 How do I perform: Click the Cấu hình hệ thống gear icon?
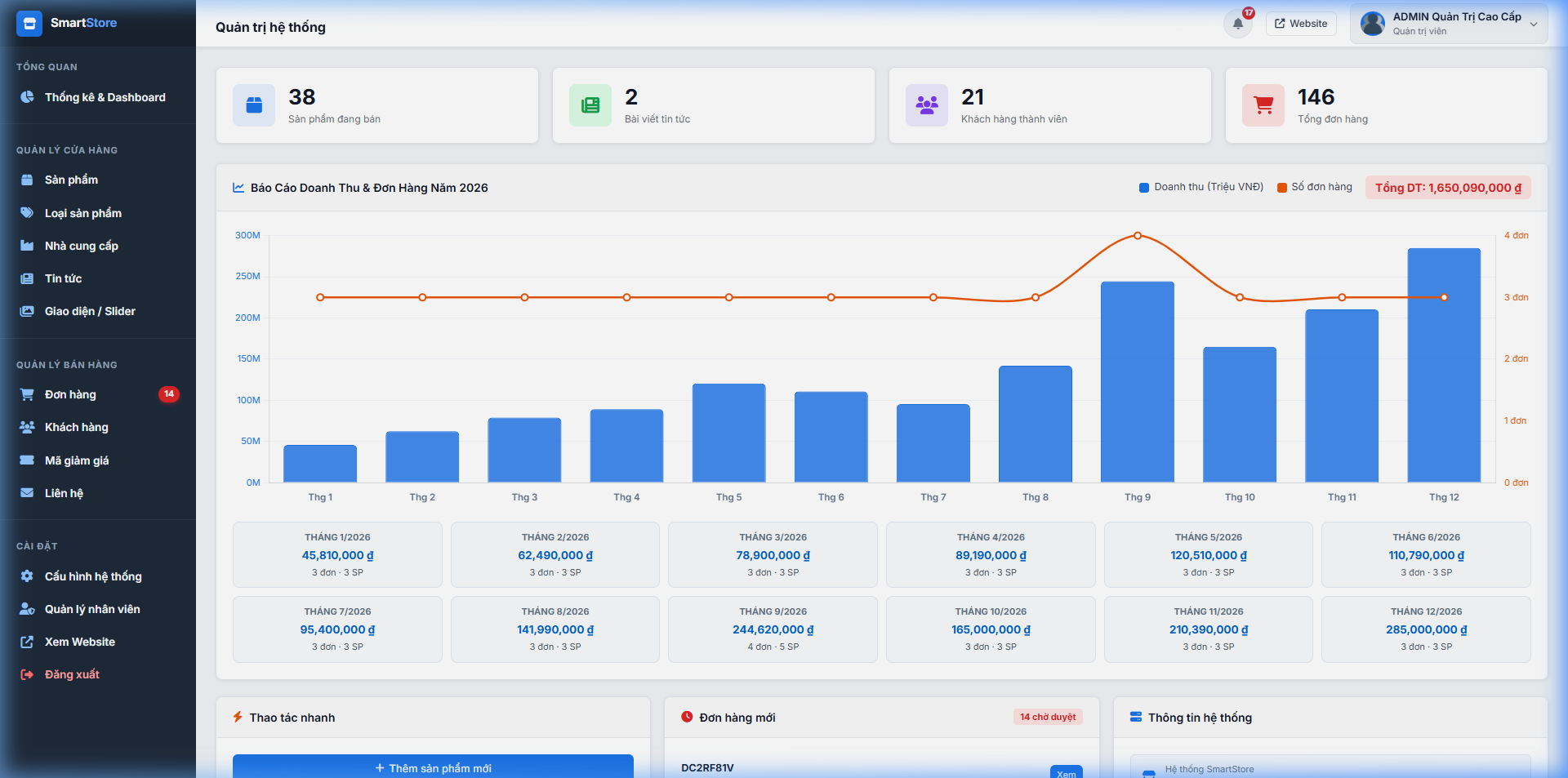pyautogui.click(x=27, y=576)
